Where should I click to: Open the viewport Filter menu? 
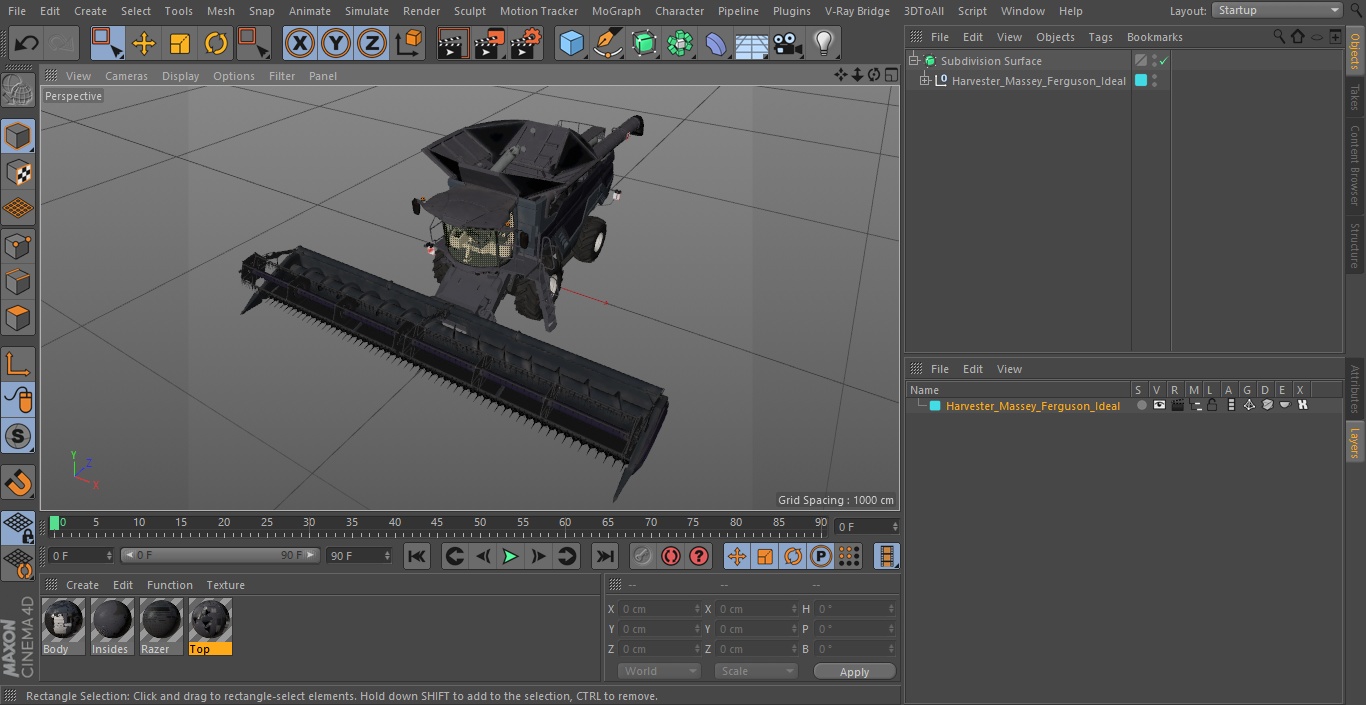click(282, 76)
